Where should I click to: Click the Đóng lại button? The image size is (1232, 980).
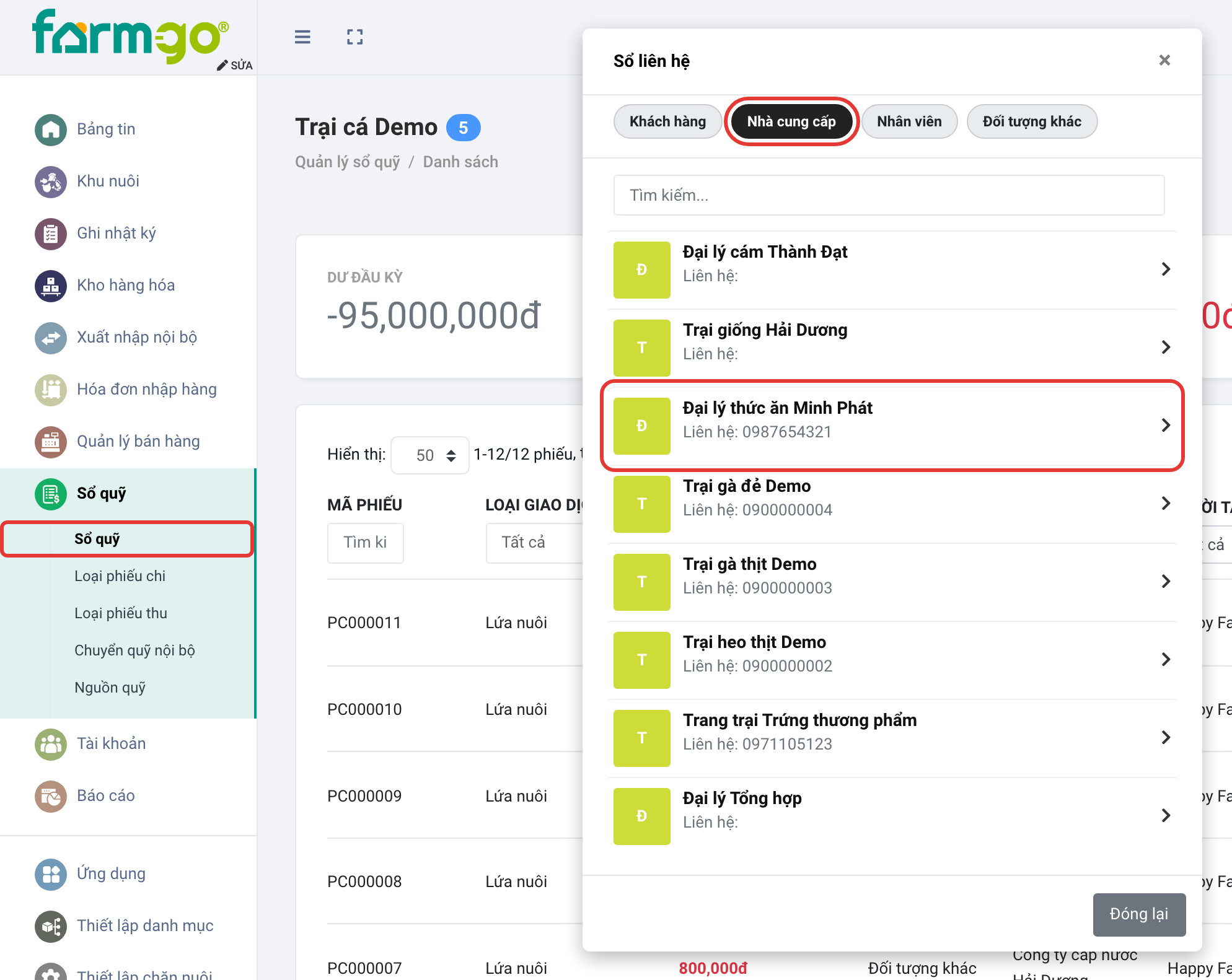tap(1139, 914)
